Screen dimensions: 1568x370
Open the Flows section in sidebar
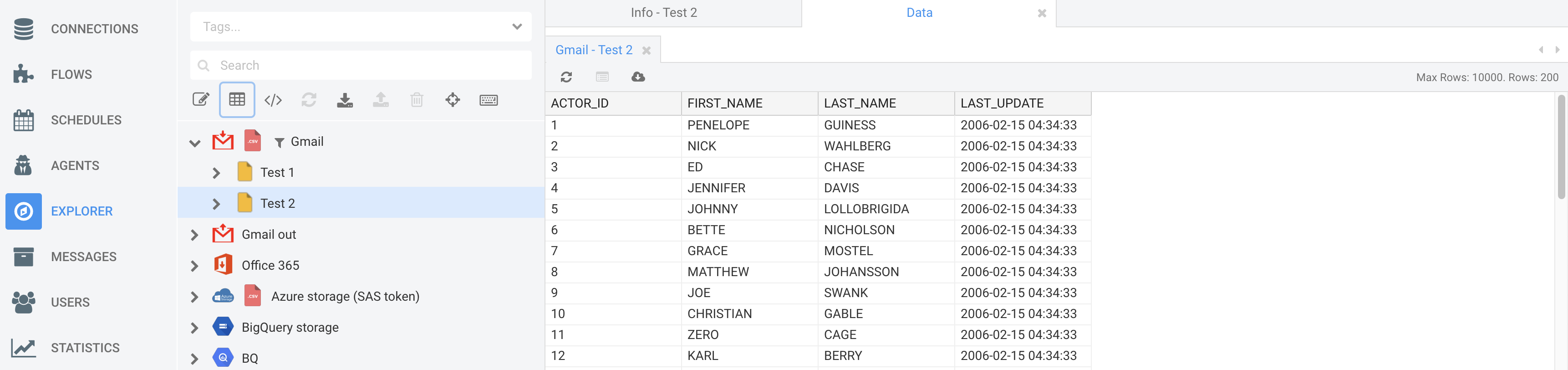tap(71, 74)
